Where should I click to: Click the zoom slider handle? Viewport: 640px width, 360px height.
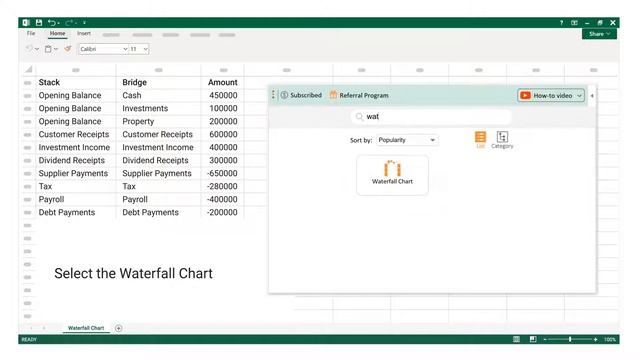pyautogui.click(x=570, y=339)
